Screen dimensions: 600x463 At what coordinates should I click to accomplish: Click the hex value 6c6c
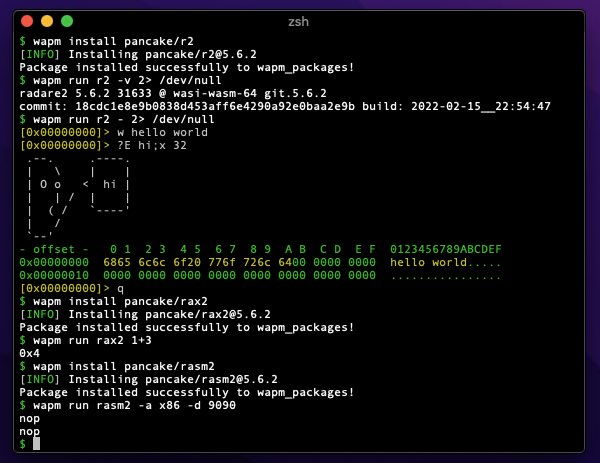click(x=152, y=262)
